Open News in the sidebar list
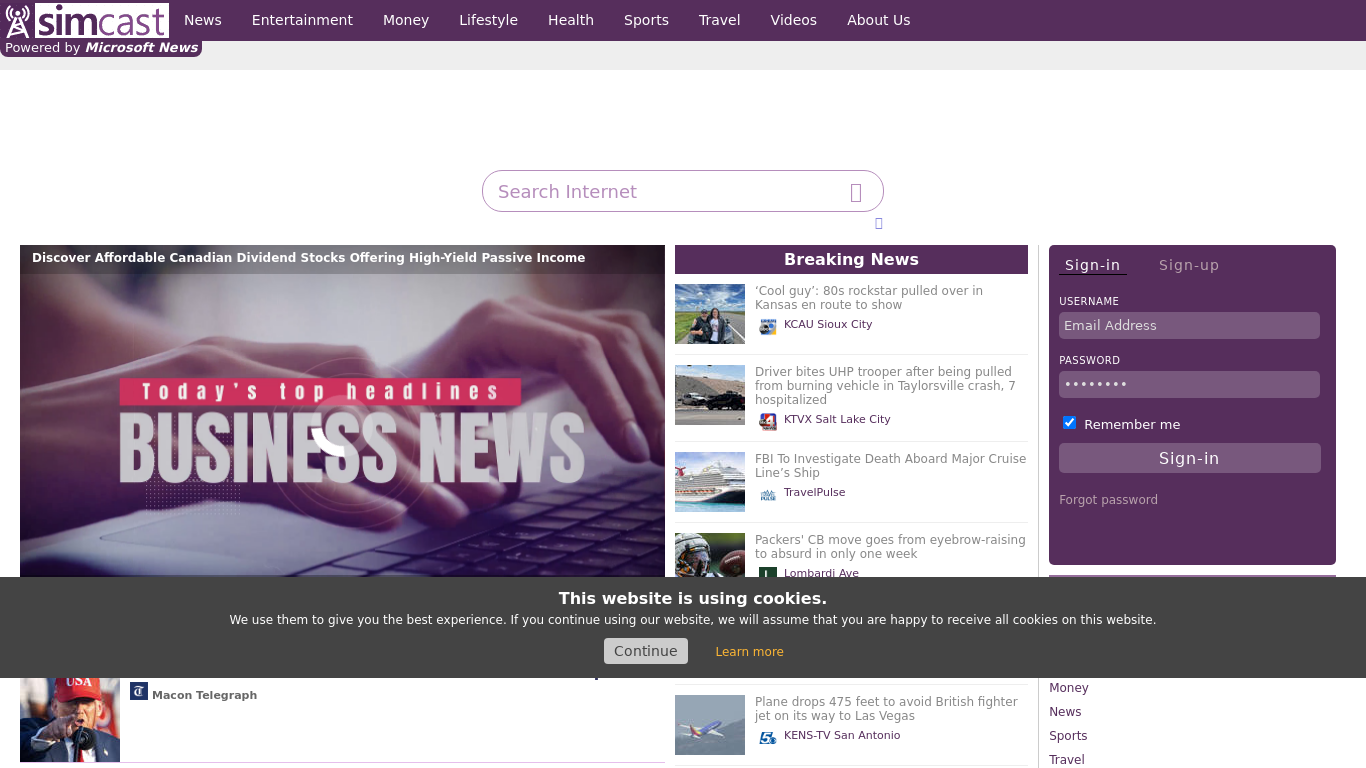 tap(1065, 712)
